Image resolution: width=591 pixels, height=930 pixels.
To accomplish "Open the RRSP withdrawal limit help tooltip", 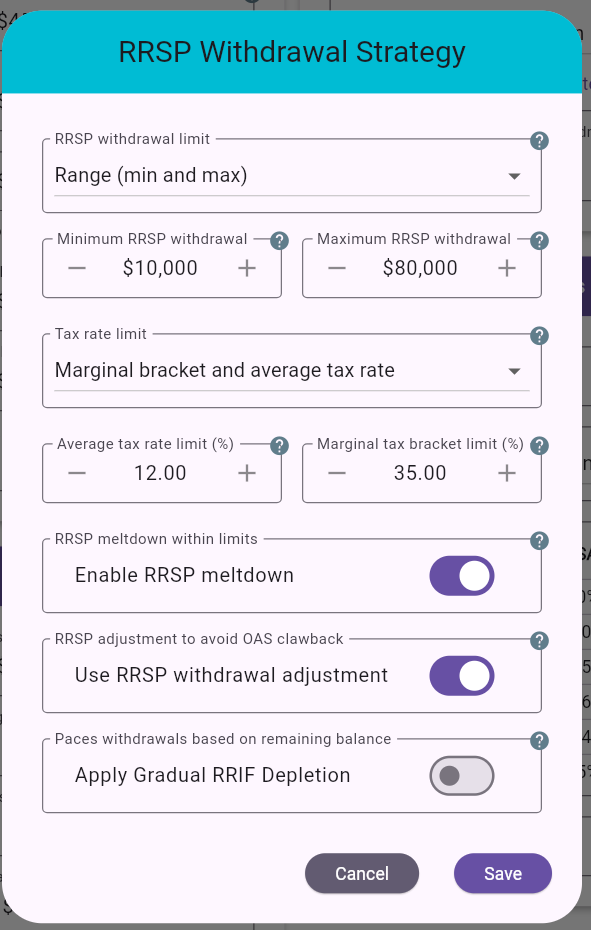I will [x=539, y=141].
